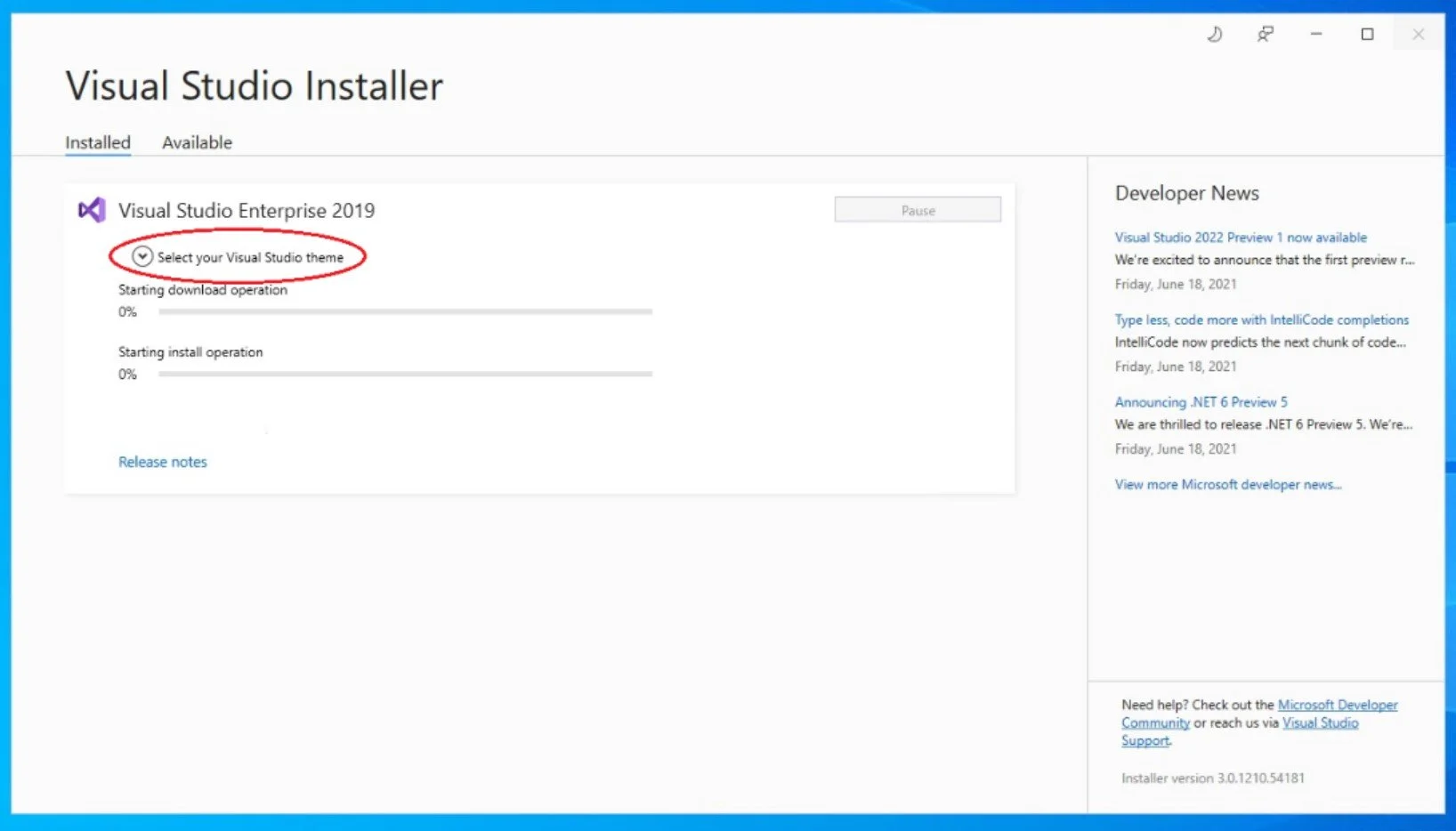Toggle dark theme moon icon
The height and width of the screenshot is (831, 1456).
[1215, 35]
